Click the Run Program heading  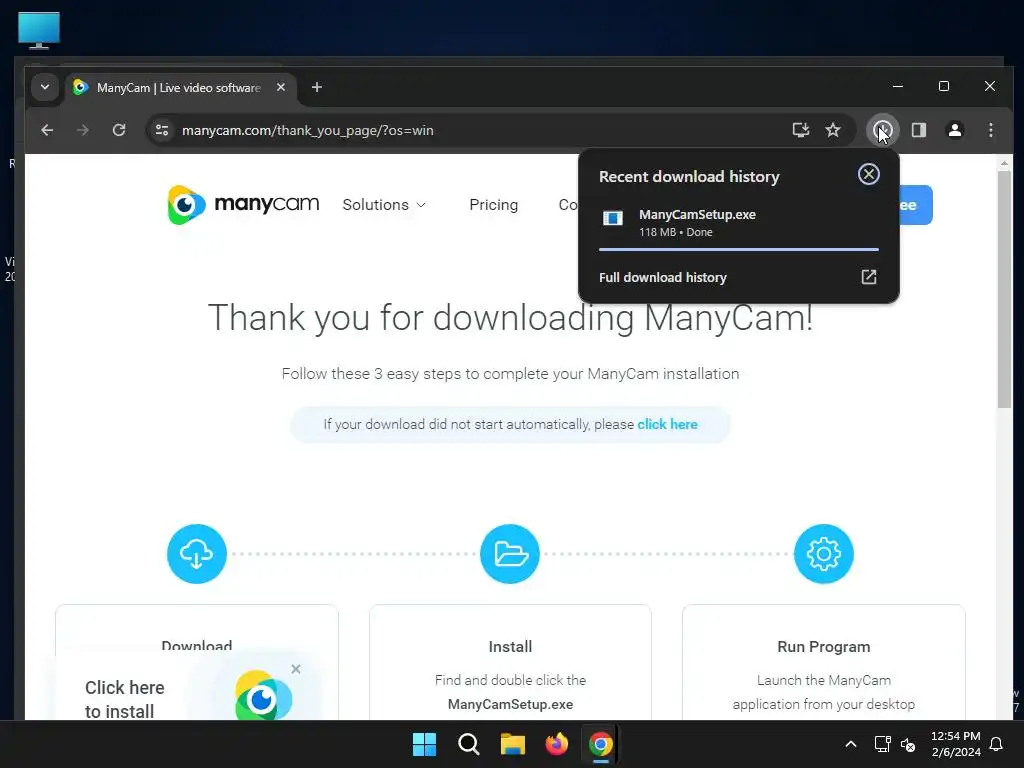pos(824,647)
